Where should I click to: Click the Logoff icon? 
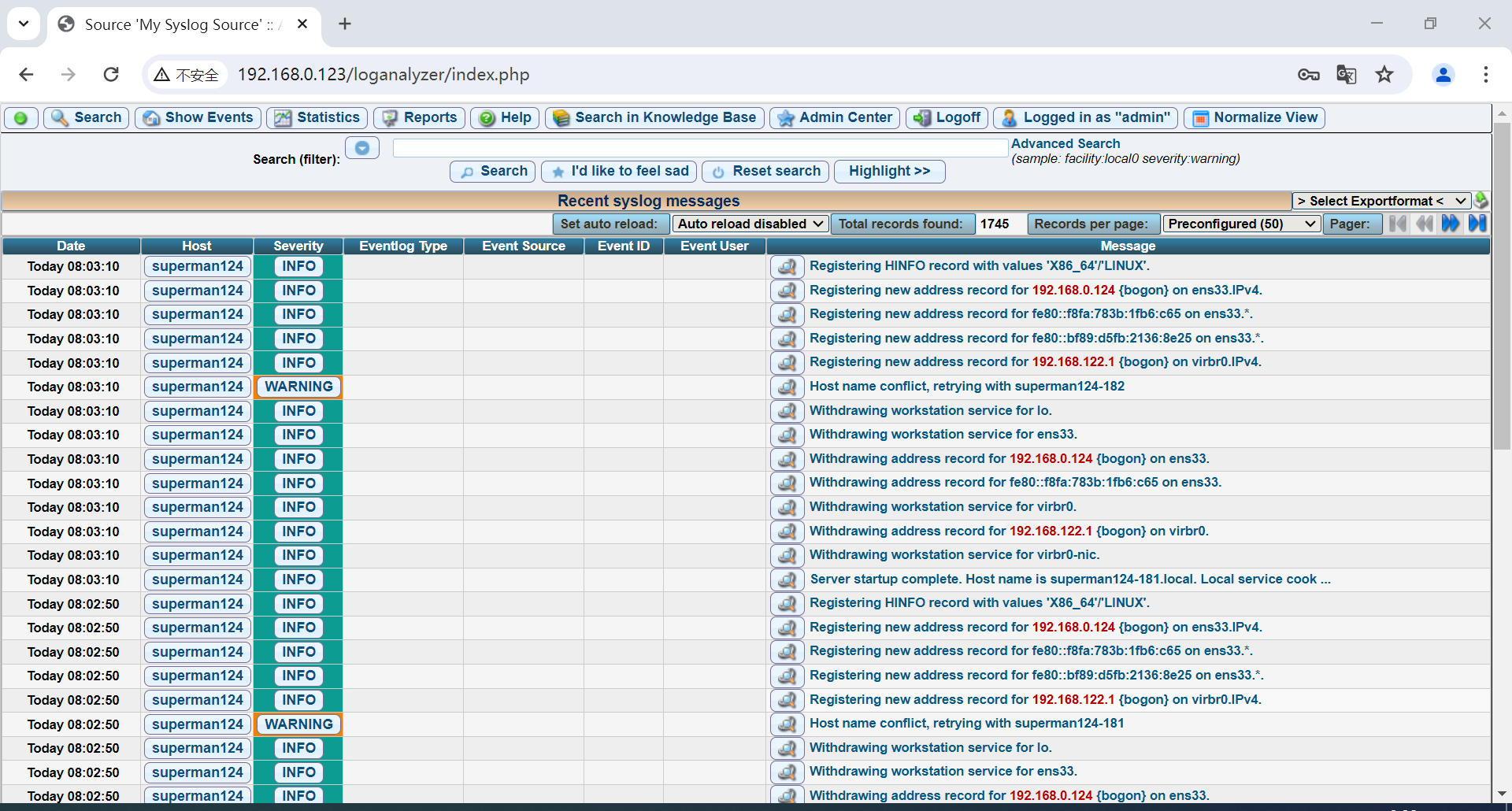tap(921, 117)
